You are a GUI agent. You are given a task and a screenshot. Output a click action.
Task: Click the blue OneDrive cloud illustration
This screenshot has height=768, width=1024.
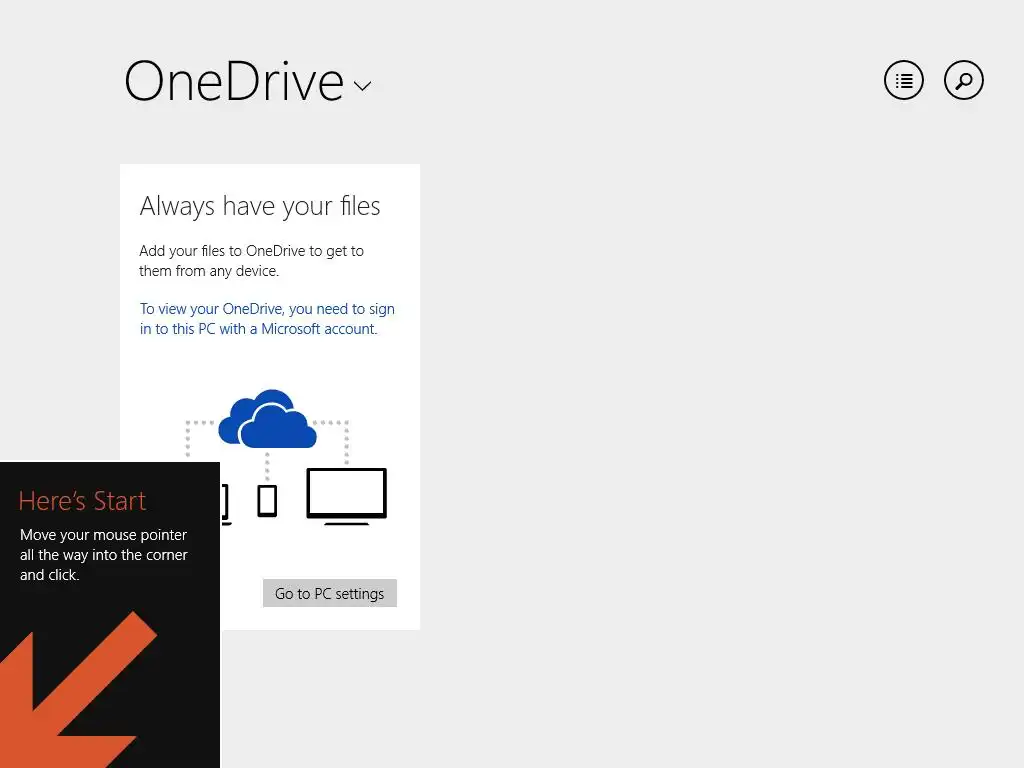(x=268, y=419)
